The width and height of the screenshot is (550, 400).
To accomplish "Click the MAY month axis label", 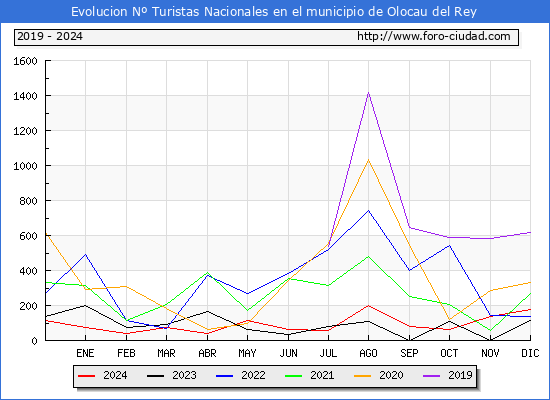I will [x=247, y=353].
